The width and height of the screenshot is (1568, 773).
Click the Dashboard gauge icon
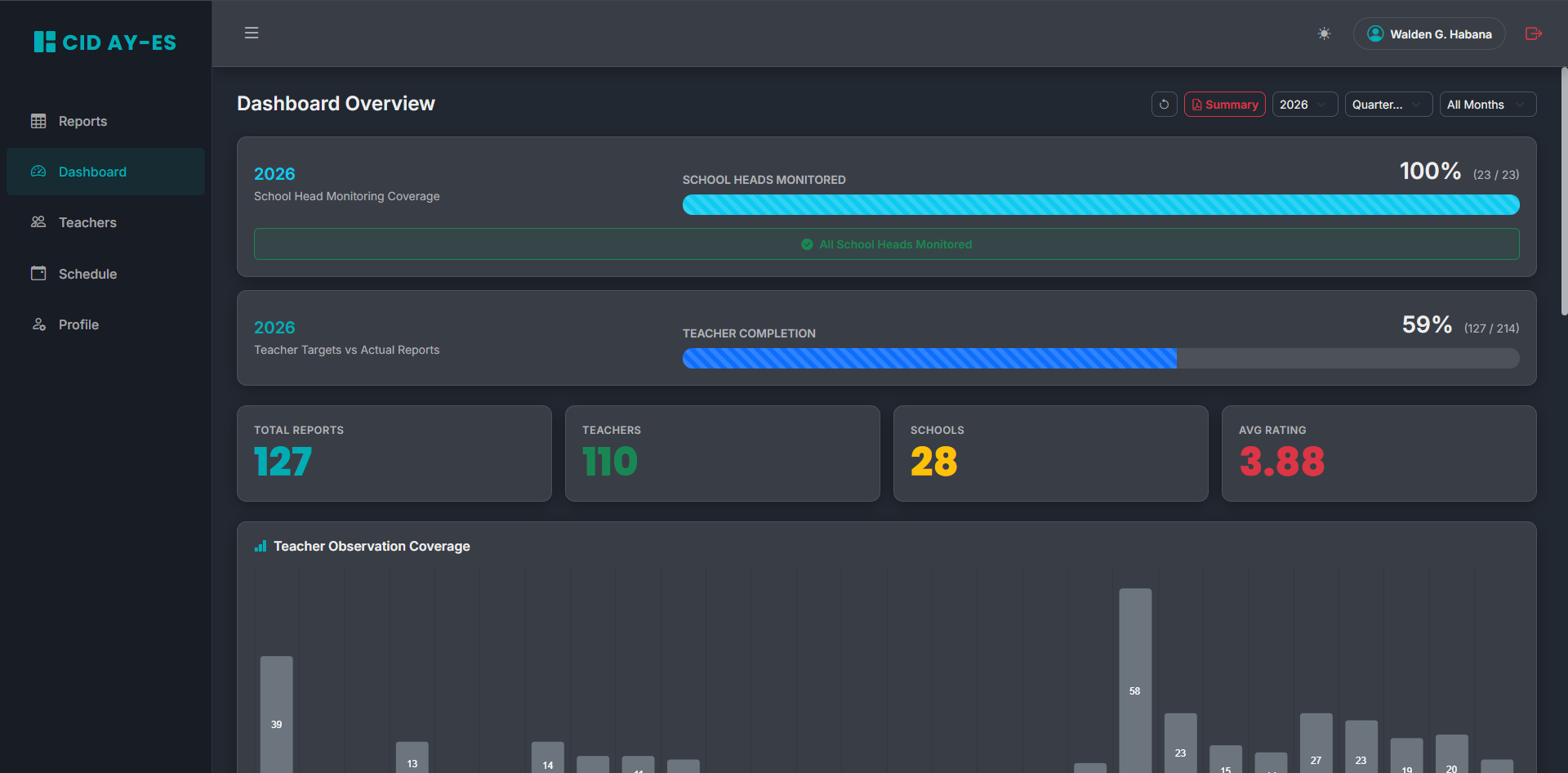(38, 172)
